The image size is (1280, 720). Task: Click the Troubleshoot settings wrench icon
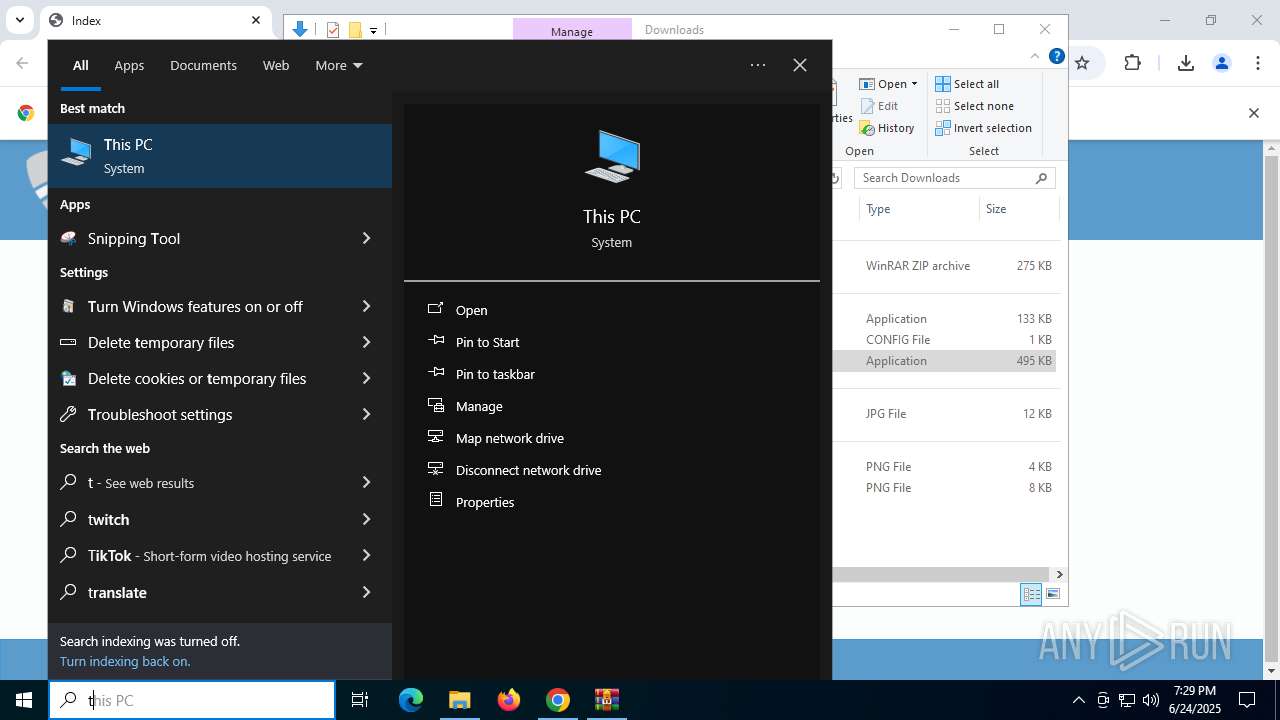pos(68,414)
